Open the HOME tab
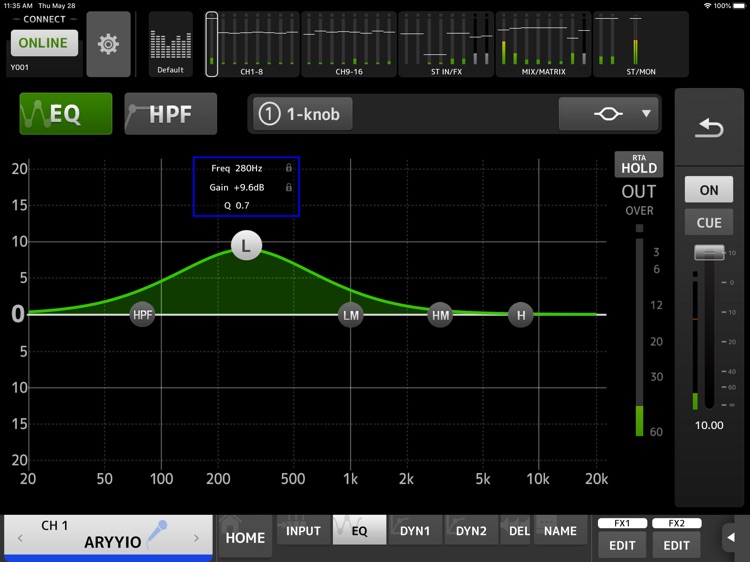The height and width of the screenshot is (562, 750). tap(245, 538)
